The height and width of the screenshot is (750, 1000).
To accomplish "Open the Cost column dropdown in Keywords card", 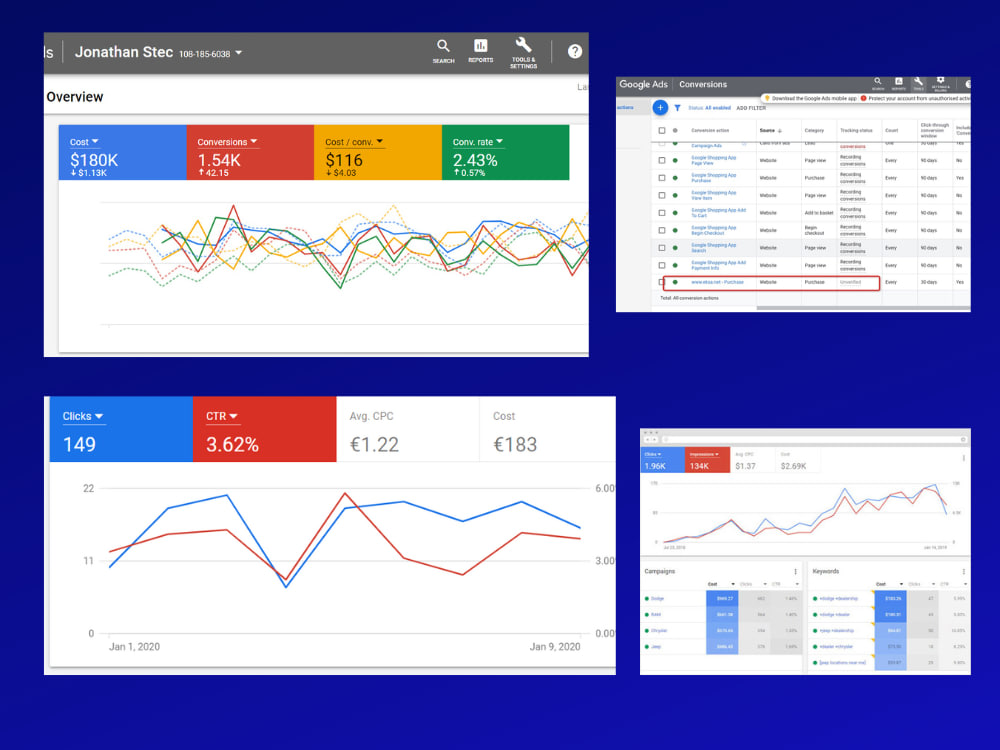I will pos(889,584).
